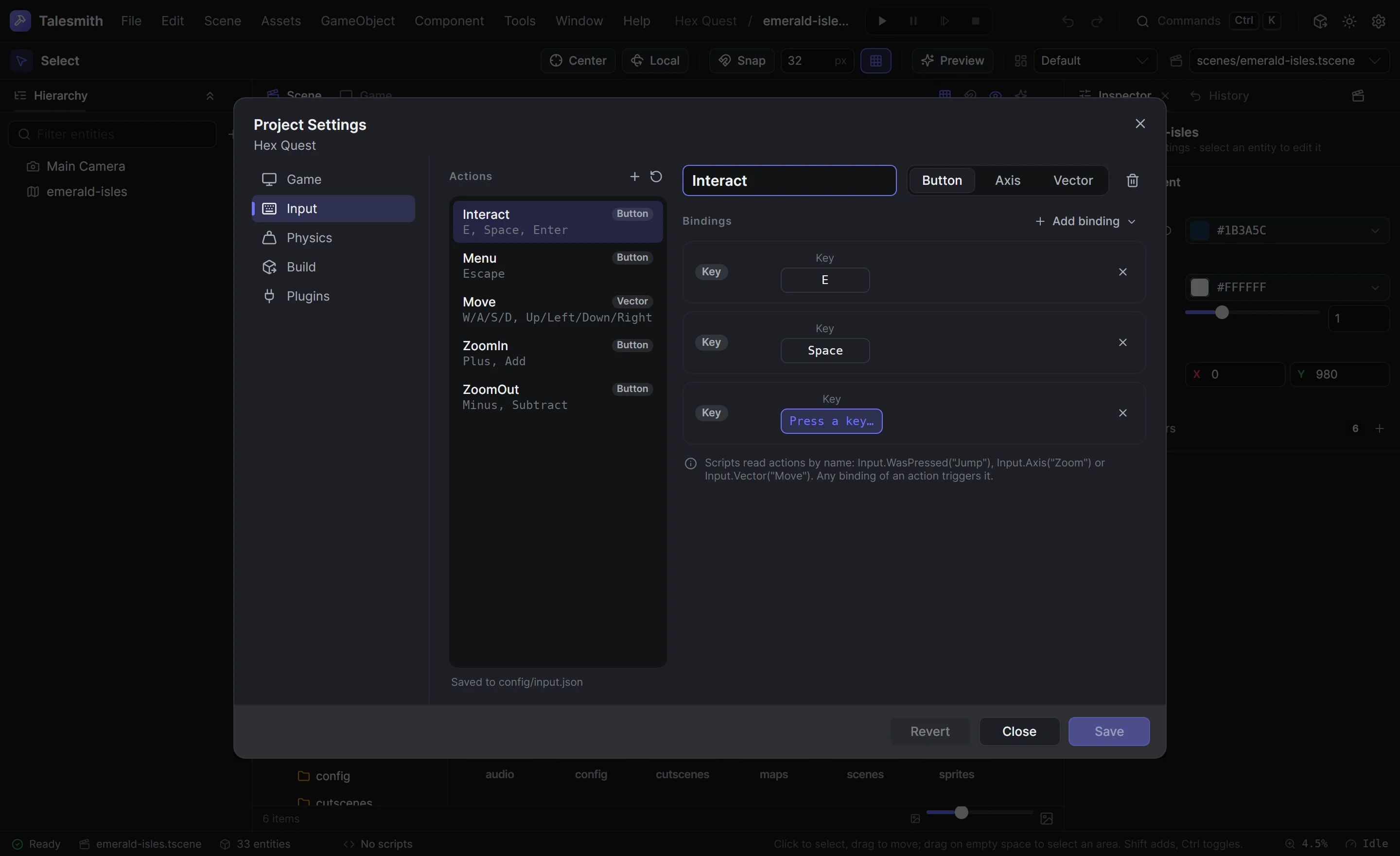Redo icon in the top bar
The image size is (1400, 856).
tap(1097, 21)
